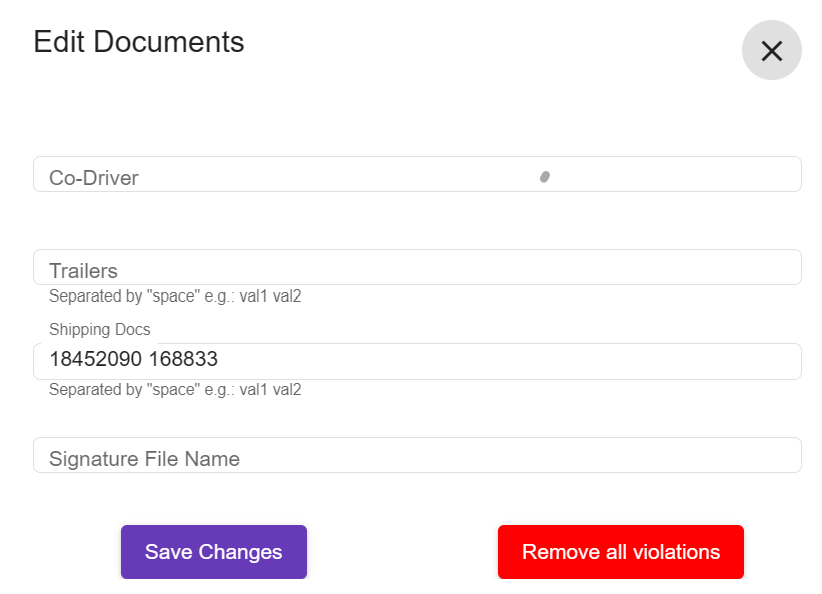Place the cursor on the 168833 value
822x594 pixels.
click(183, 359)
